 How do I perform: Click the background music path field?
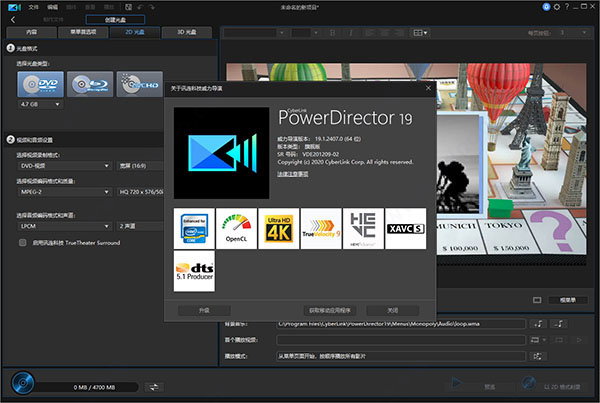click(401, 324)
